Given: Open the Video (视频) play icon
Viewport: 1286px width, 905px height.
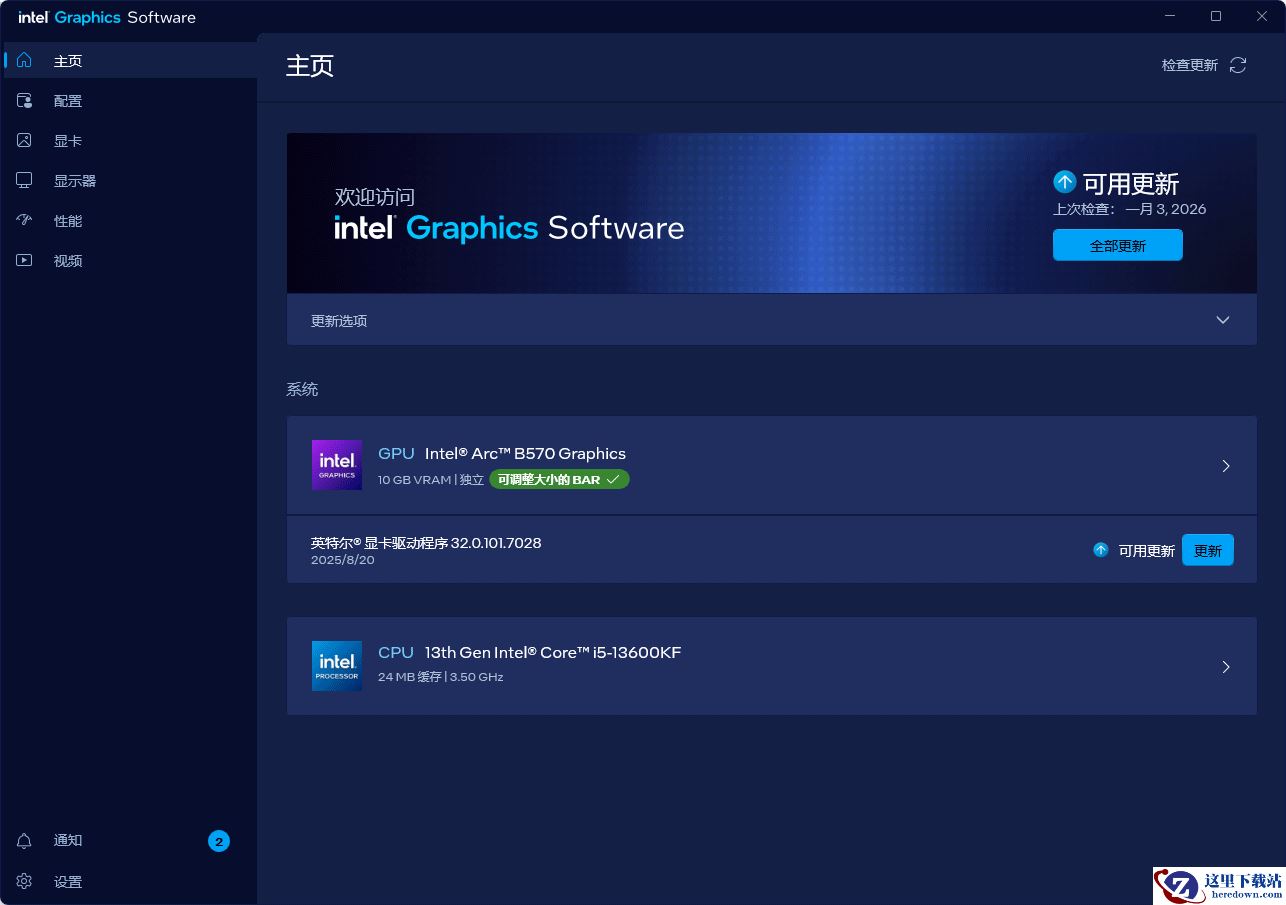Looking at the screenshot, I should click(x=24, y=261).
